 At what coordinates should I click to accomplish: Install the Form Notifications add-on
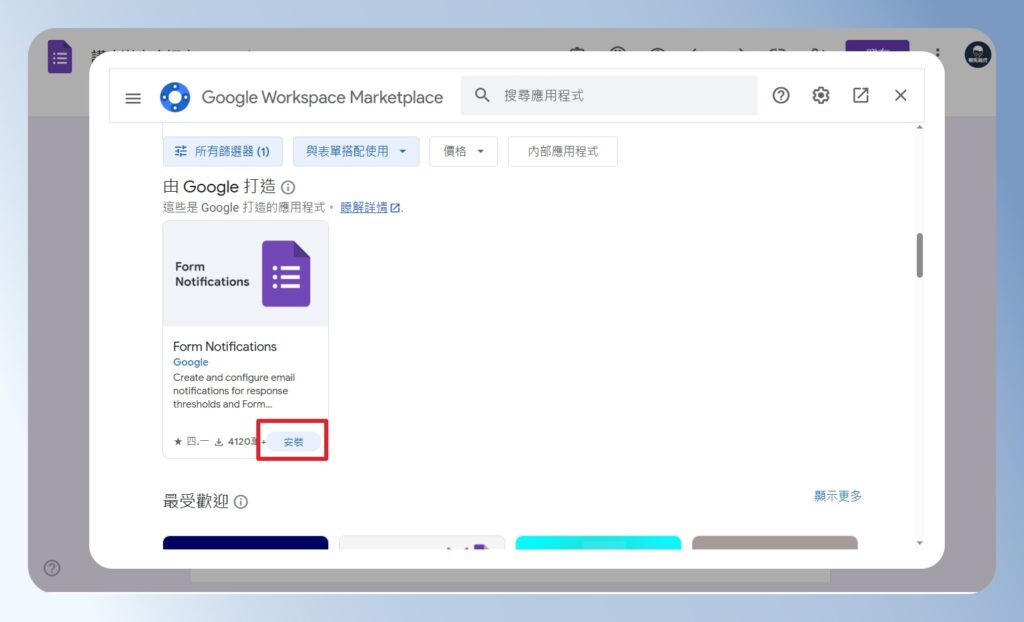pyautogui.click(x=293, y=442)
